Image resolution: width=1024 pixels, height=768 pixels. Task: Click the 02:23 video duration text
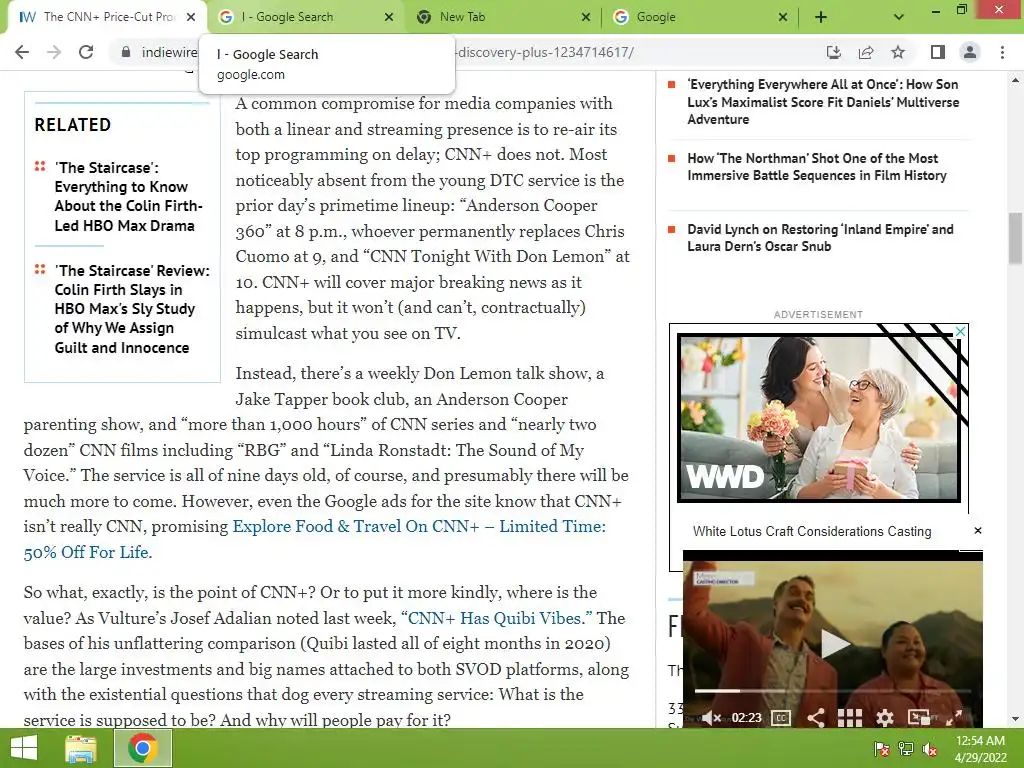pos(746,718)
